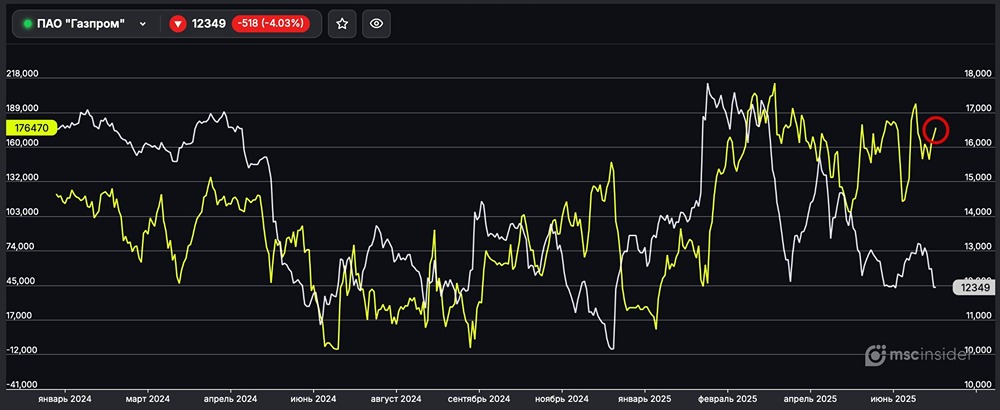Image resolution: width=1000 pixels, height=410 pixels.
Task: Click the январь 2024 date label
Action: 65,397
